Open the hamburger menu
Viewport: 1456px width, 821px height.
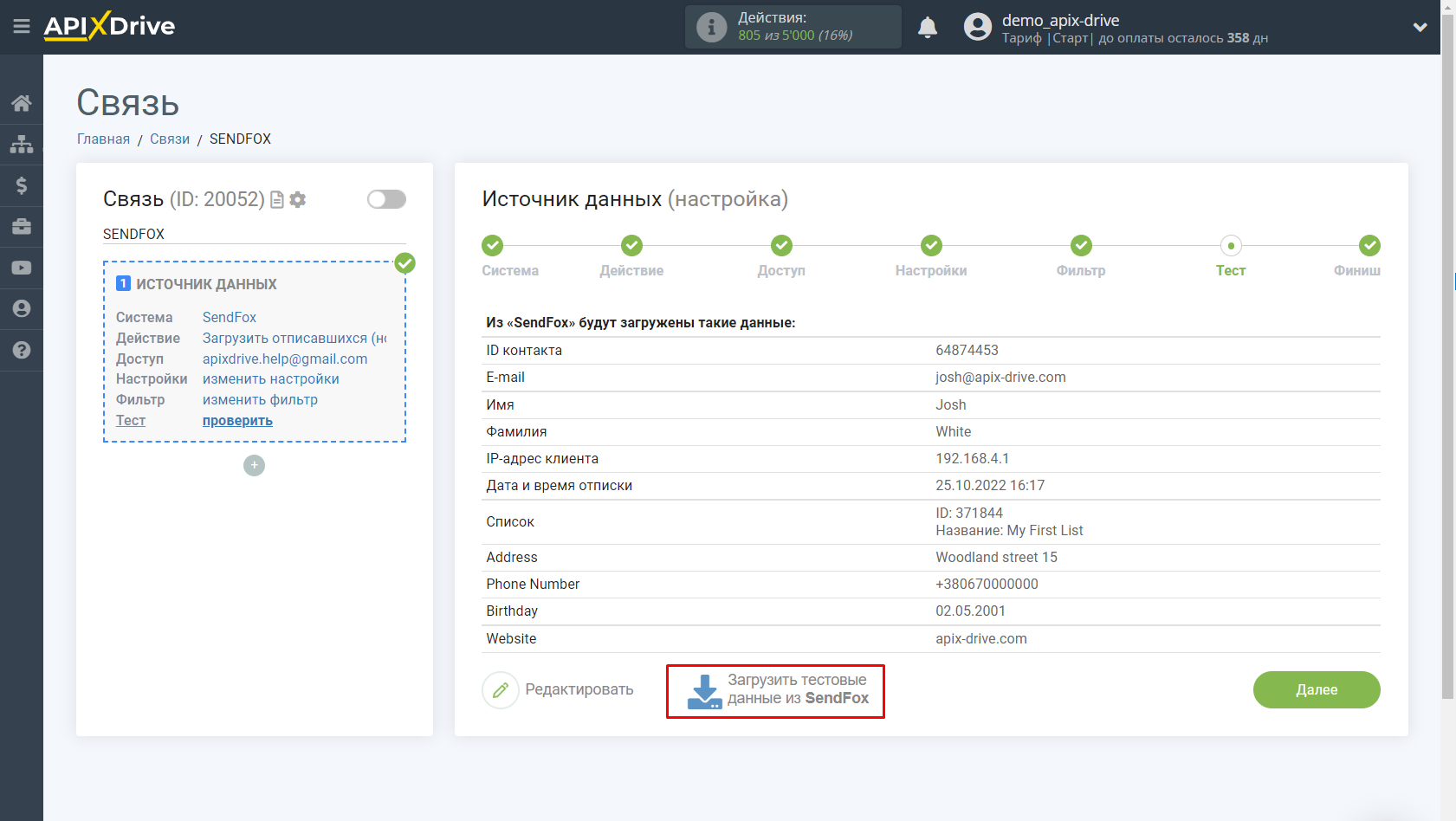pyautogui.click(x=22, y=27)
